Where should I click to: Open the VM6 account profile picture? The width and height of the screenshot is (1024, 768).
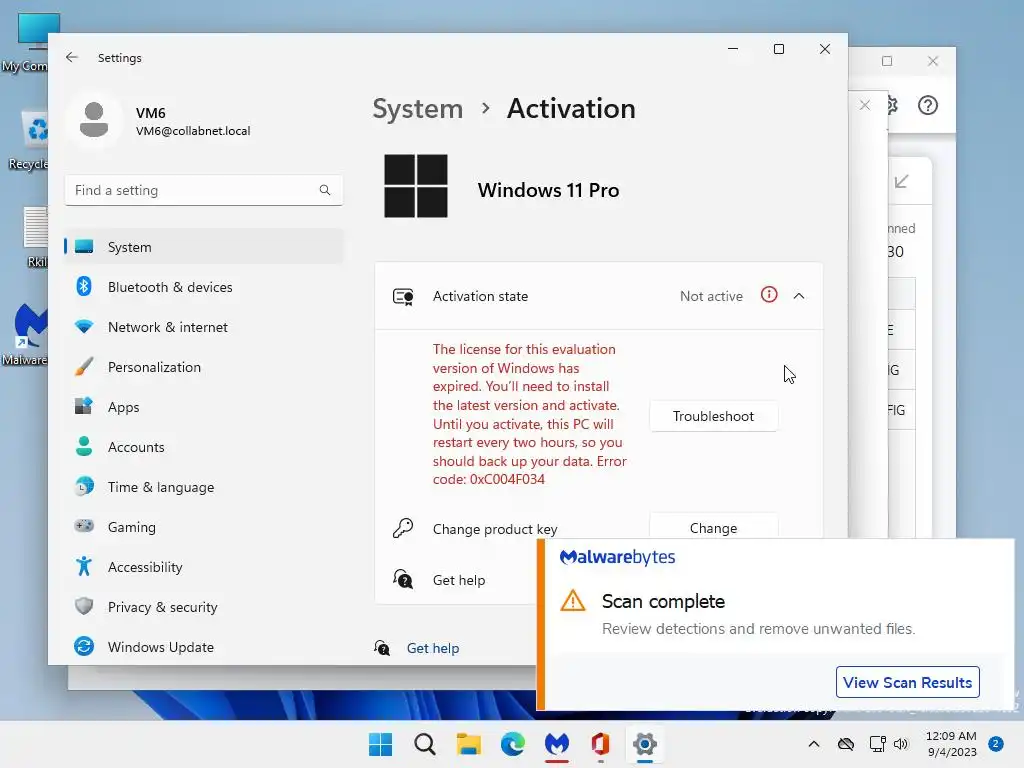click(x=94, y=120)
